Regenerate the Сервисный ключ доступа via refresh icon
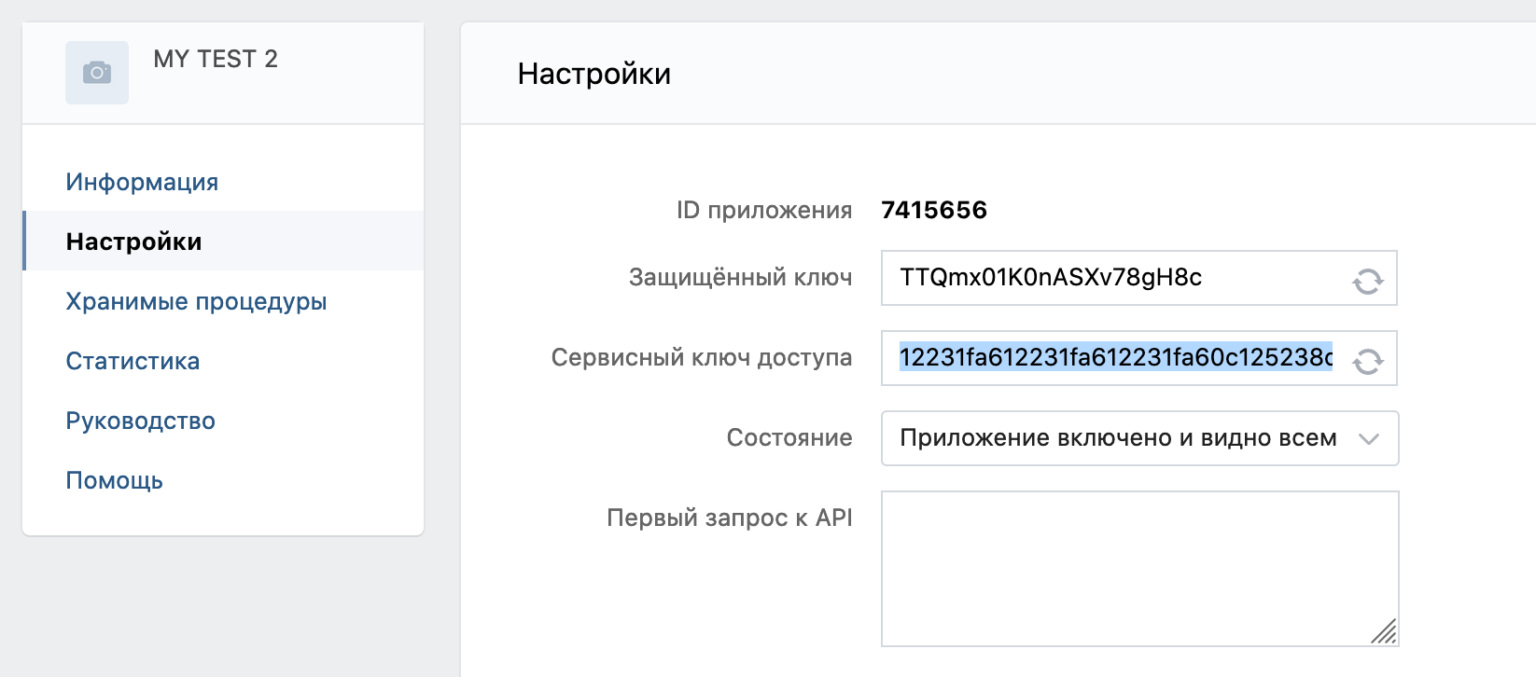Image resolution: width=1536 pixels, height=677 pixels. (1367, 360)
